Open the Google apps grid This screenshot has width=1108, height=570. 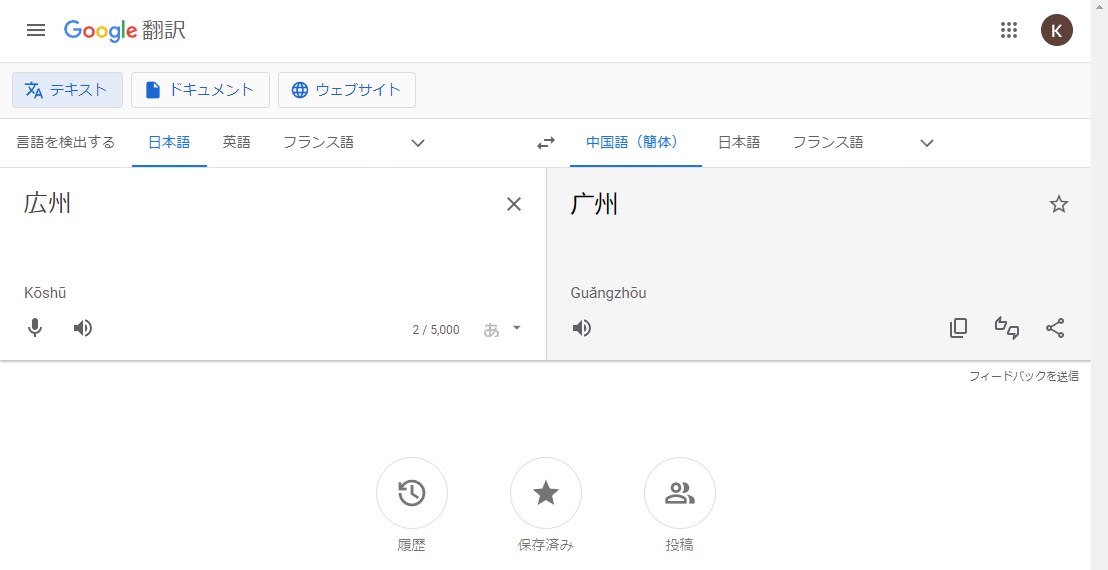coord(1008,30)
